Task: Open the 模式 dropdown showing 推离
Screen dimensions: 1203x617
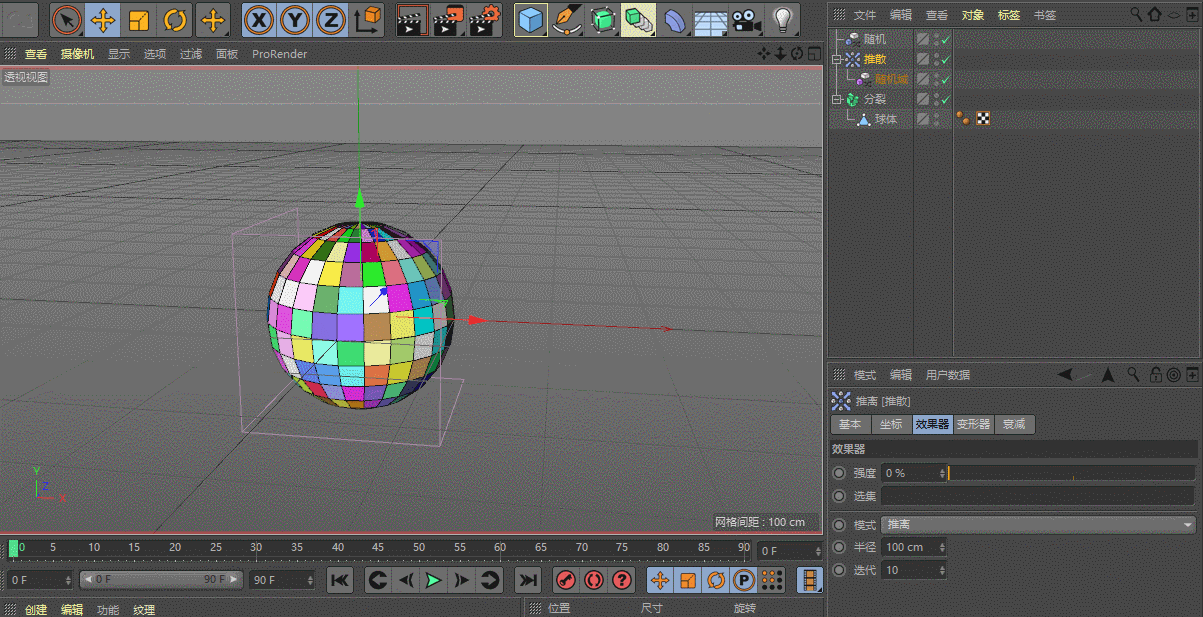Action: (1039, 525)
